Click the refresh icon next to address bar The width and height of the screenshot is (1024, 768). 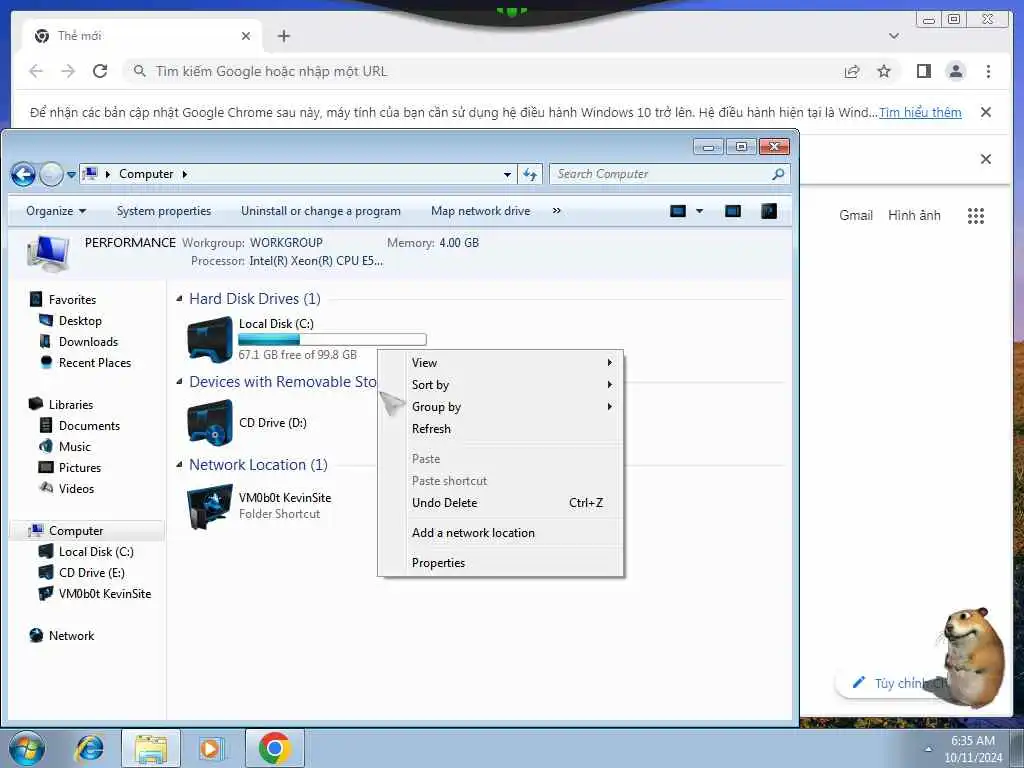point(530,174)
